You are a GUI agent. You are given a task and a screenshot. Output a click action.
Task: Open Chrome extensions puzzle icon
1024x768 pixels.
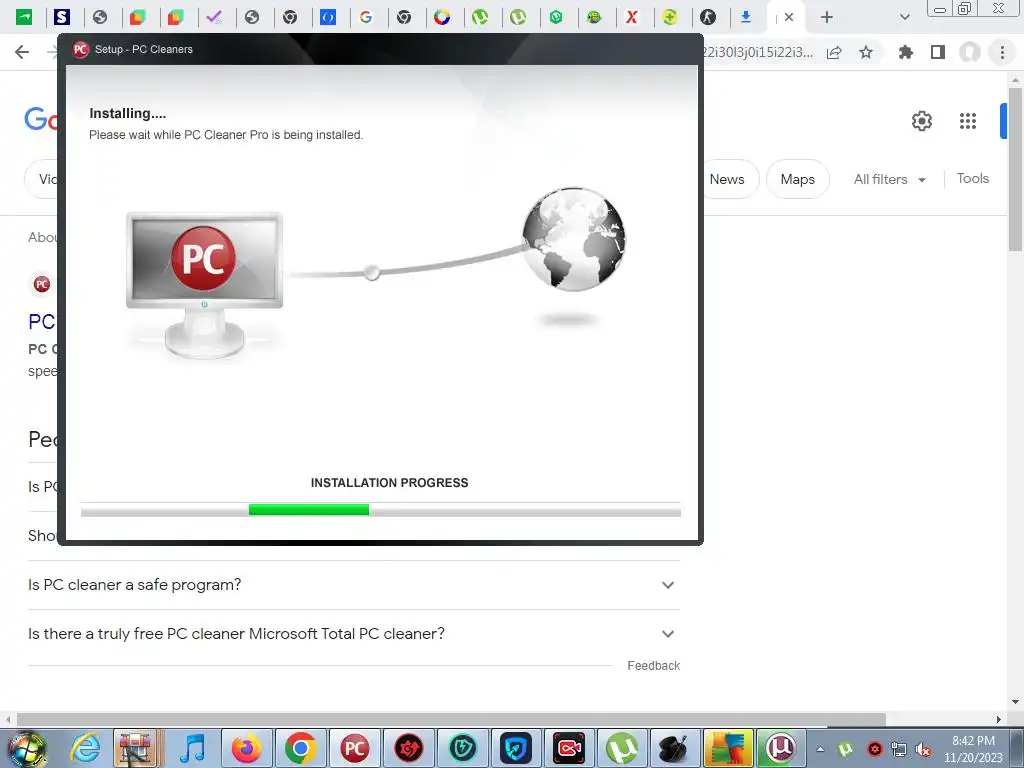905,52
